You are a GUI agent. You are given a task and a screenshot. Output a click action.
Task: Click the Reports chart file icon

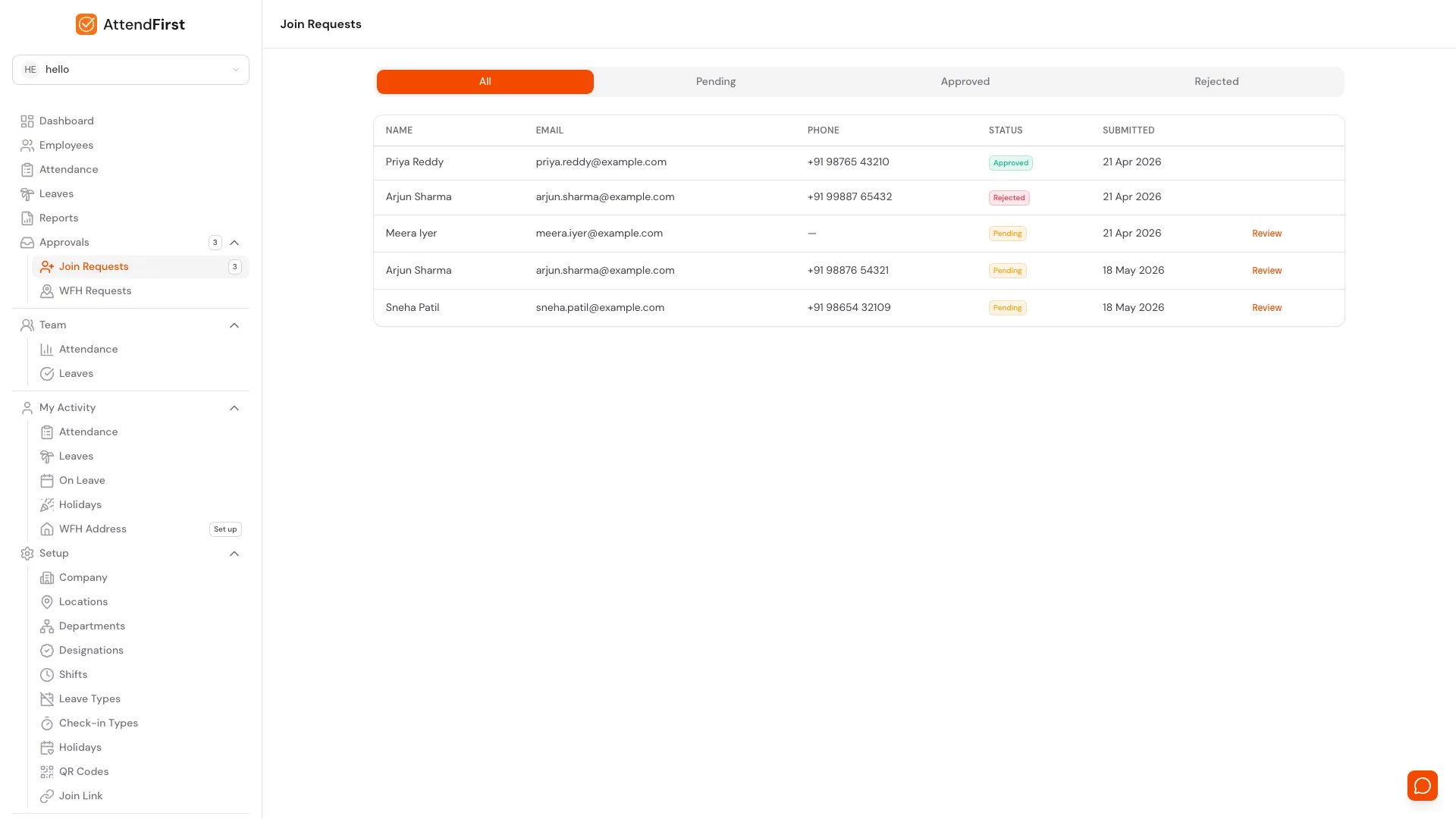[27, 218]
